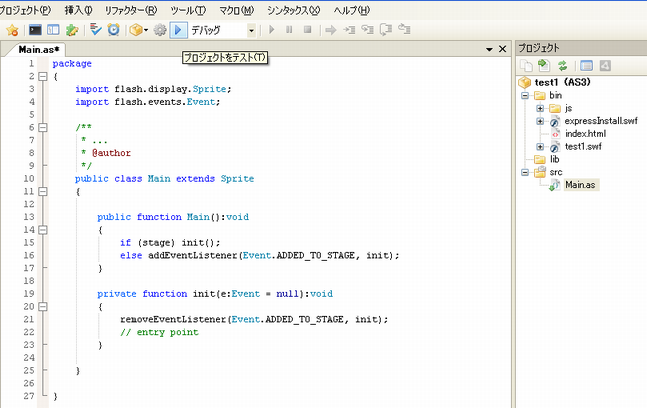Collapse the package fold on line 2
Image resolution: width=647 pixels, height=408 pixels.
(43, 76)
